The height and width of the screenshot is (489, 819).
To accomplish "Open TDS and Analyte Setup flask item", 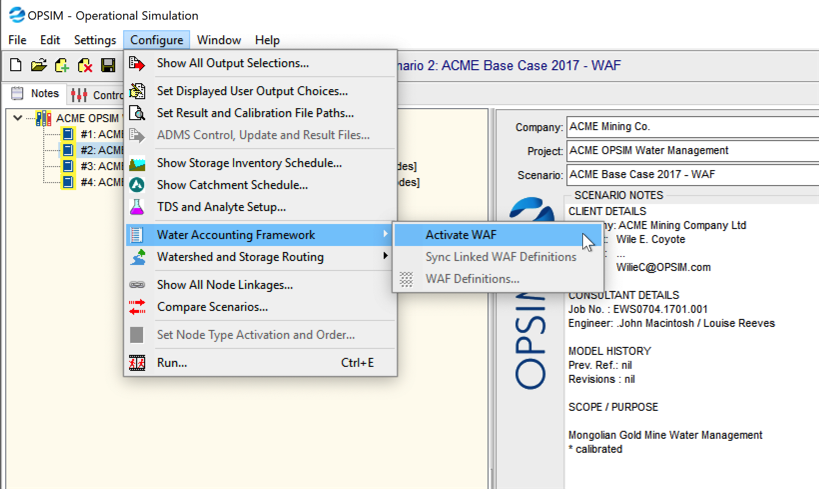I will [221, 207].
